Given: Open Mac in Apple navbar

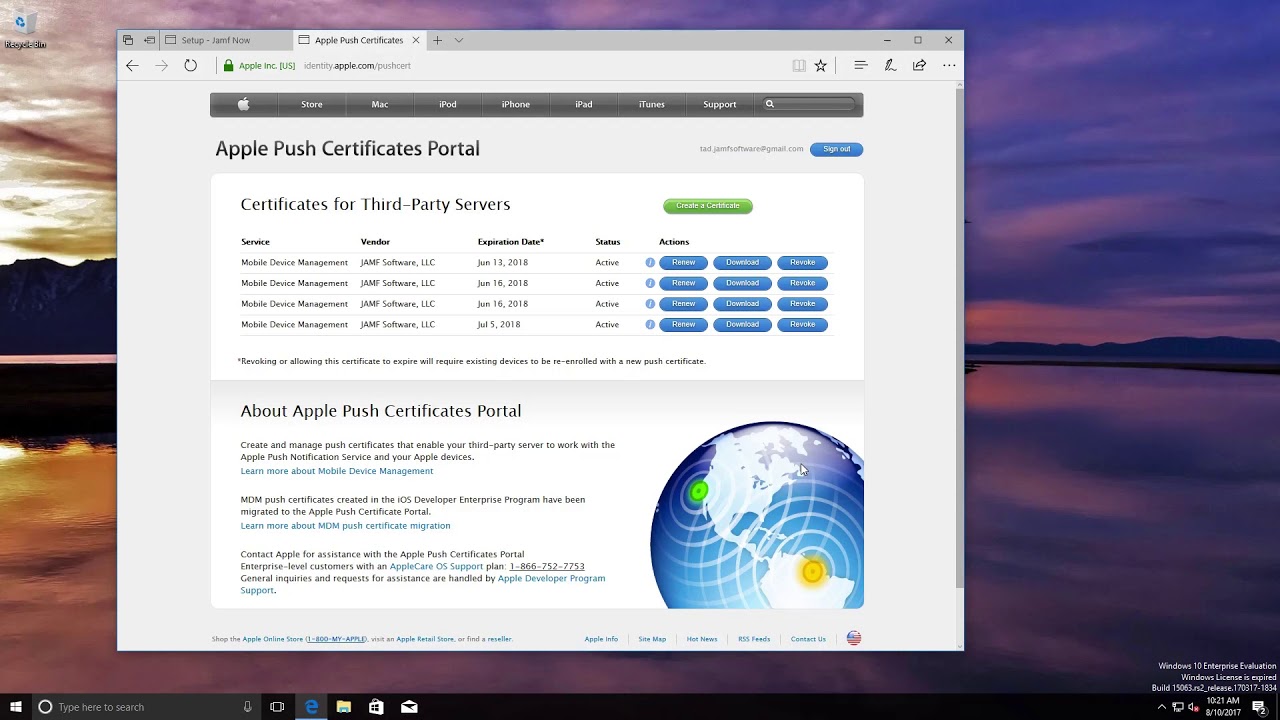Looking at the screenshot, I should [380, 104].
